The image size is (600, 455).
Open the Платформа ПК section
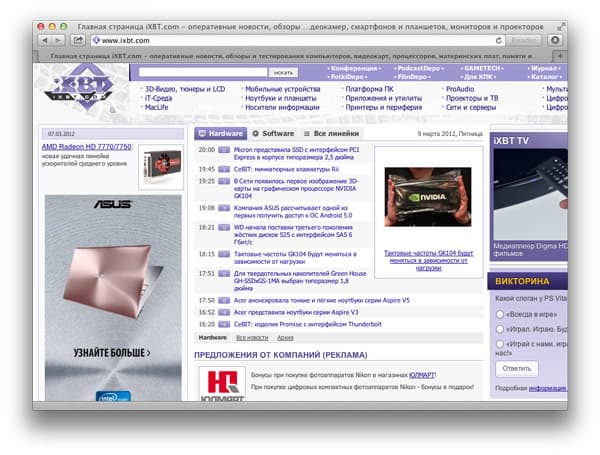(369, 89)
